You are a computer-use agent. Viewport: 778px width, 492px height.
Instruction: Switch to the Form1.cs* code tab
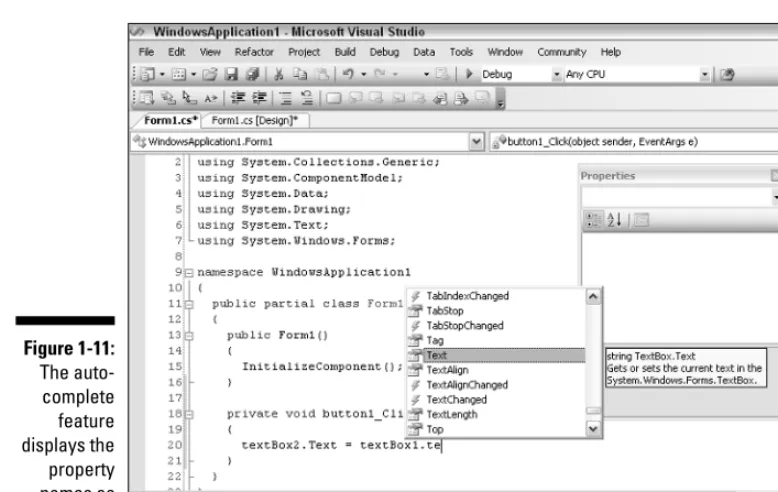point(170,121)
